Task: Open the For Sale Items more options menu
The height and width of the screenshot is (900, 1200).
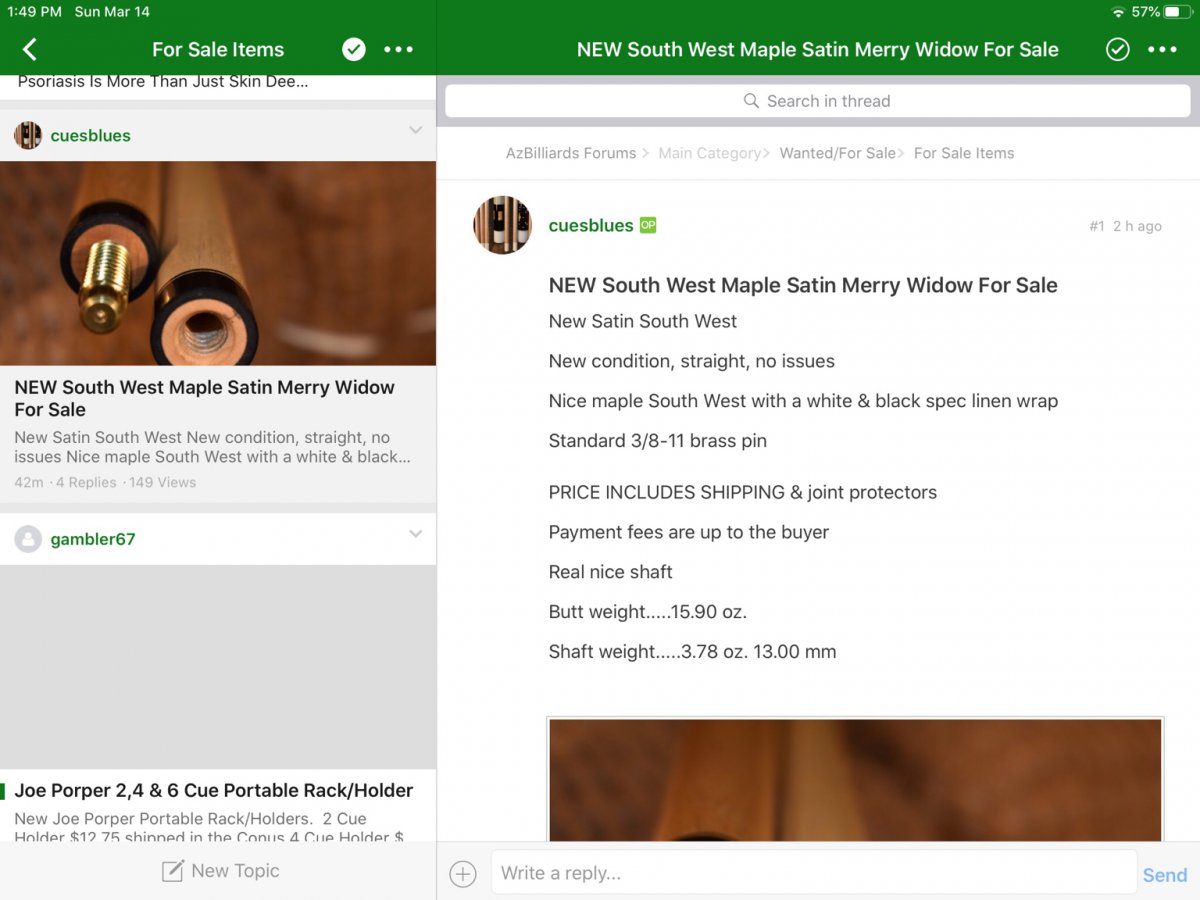Action: point(398,50)
